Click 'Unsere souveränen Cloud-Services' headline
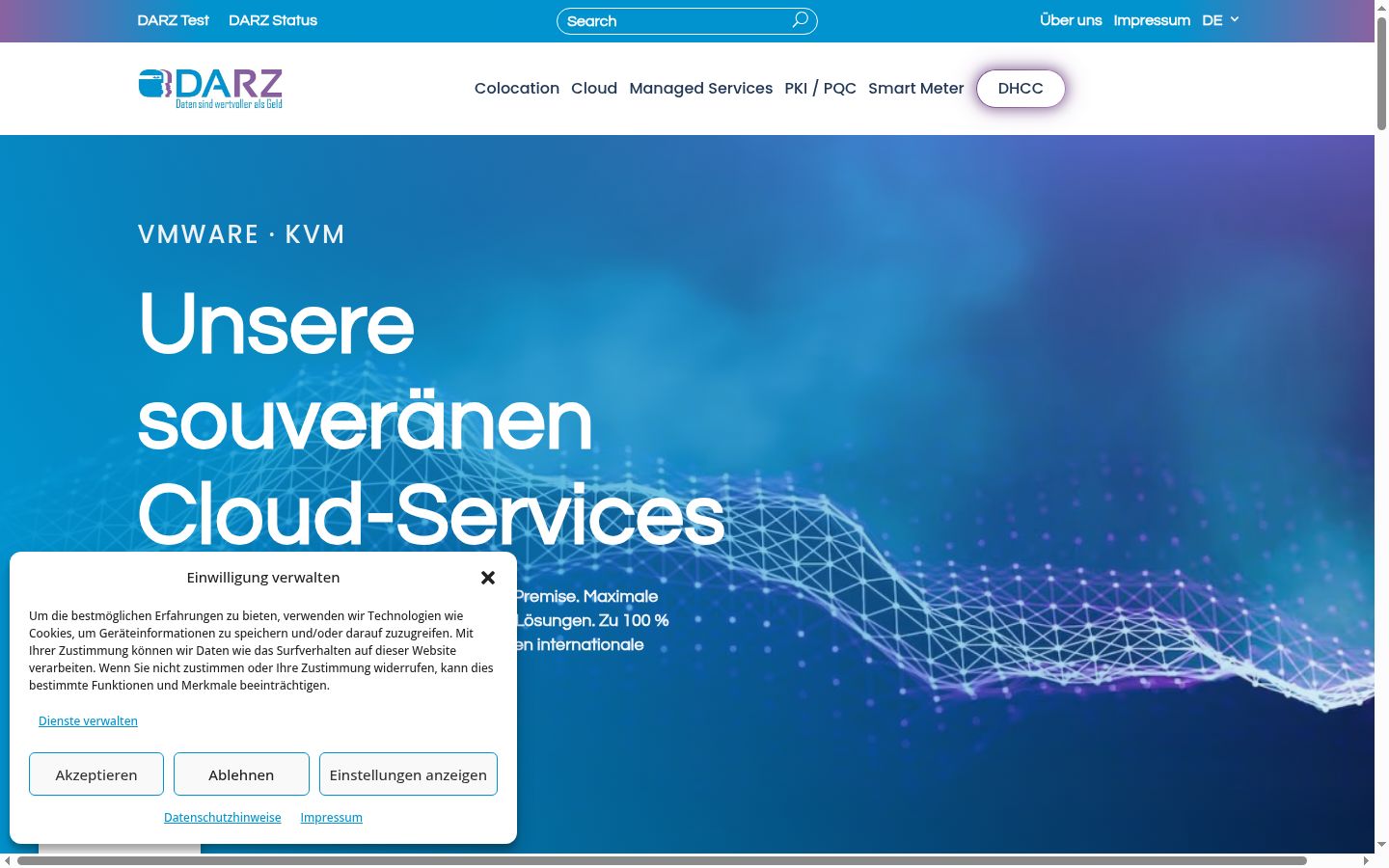This screenshot has height=868, width=1389. pyautogui.click(x=431, y=420)
